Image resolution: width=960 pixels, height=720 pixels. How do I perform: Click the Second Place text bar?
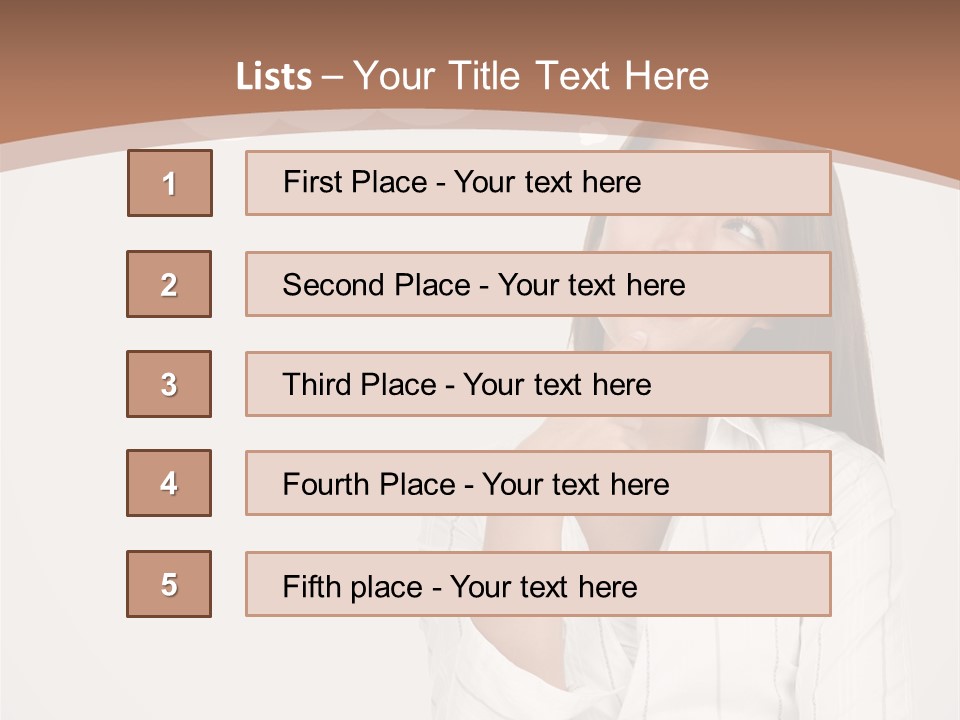tap(538, 284)
